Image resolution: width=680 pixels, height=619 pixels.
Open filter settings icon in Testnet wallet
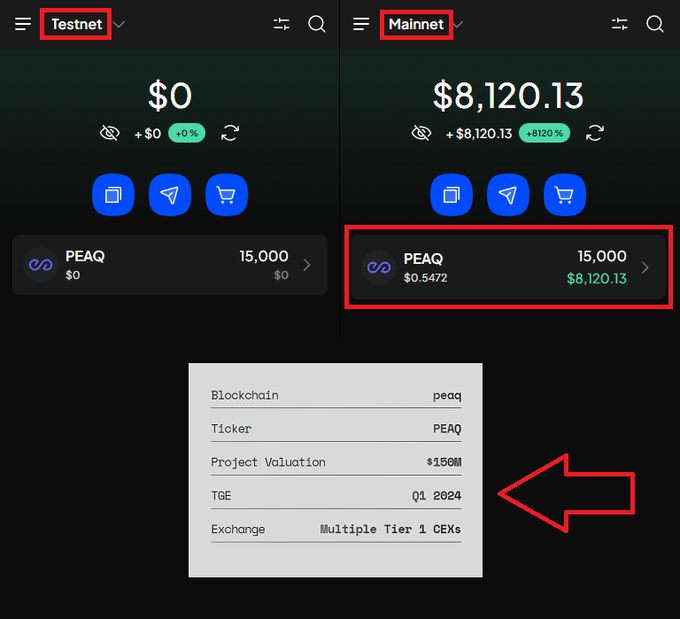coord(281,24)
